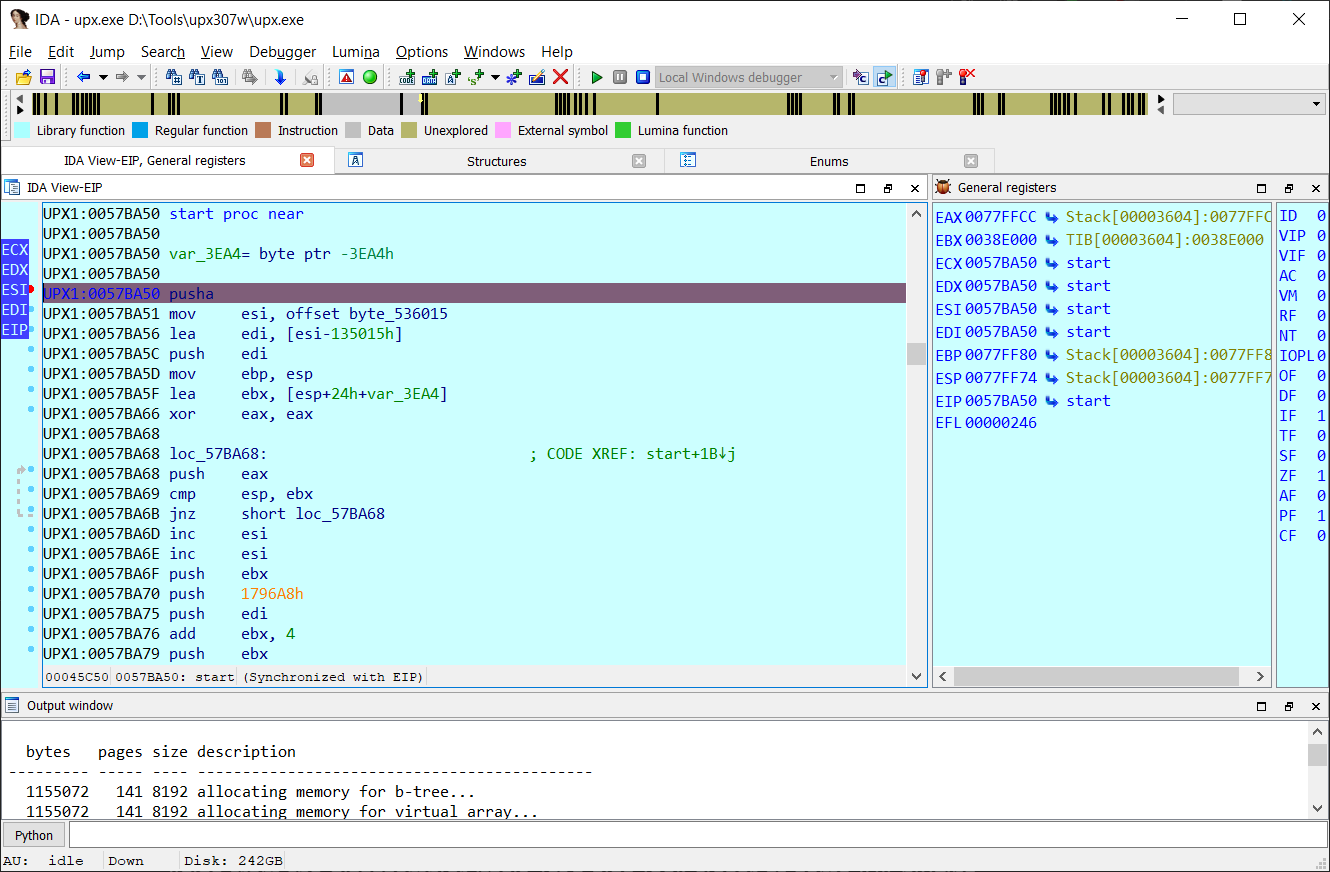
Task: Click the blue asterisk array icon
Action: point(514,77)
